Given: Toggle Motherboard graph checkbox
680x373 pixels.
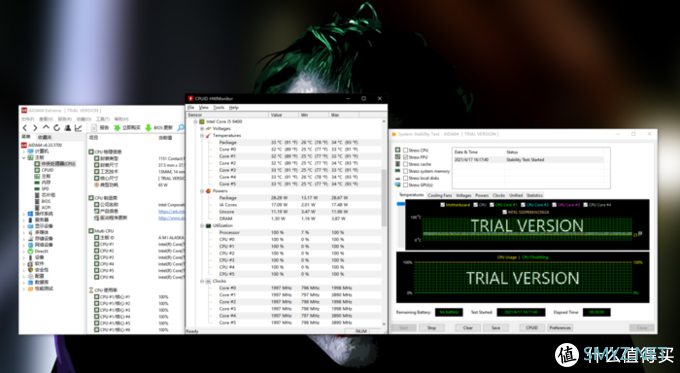Looking at the screenshot, I should (x=442, y=205).
